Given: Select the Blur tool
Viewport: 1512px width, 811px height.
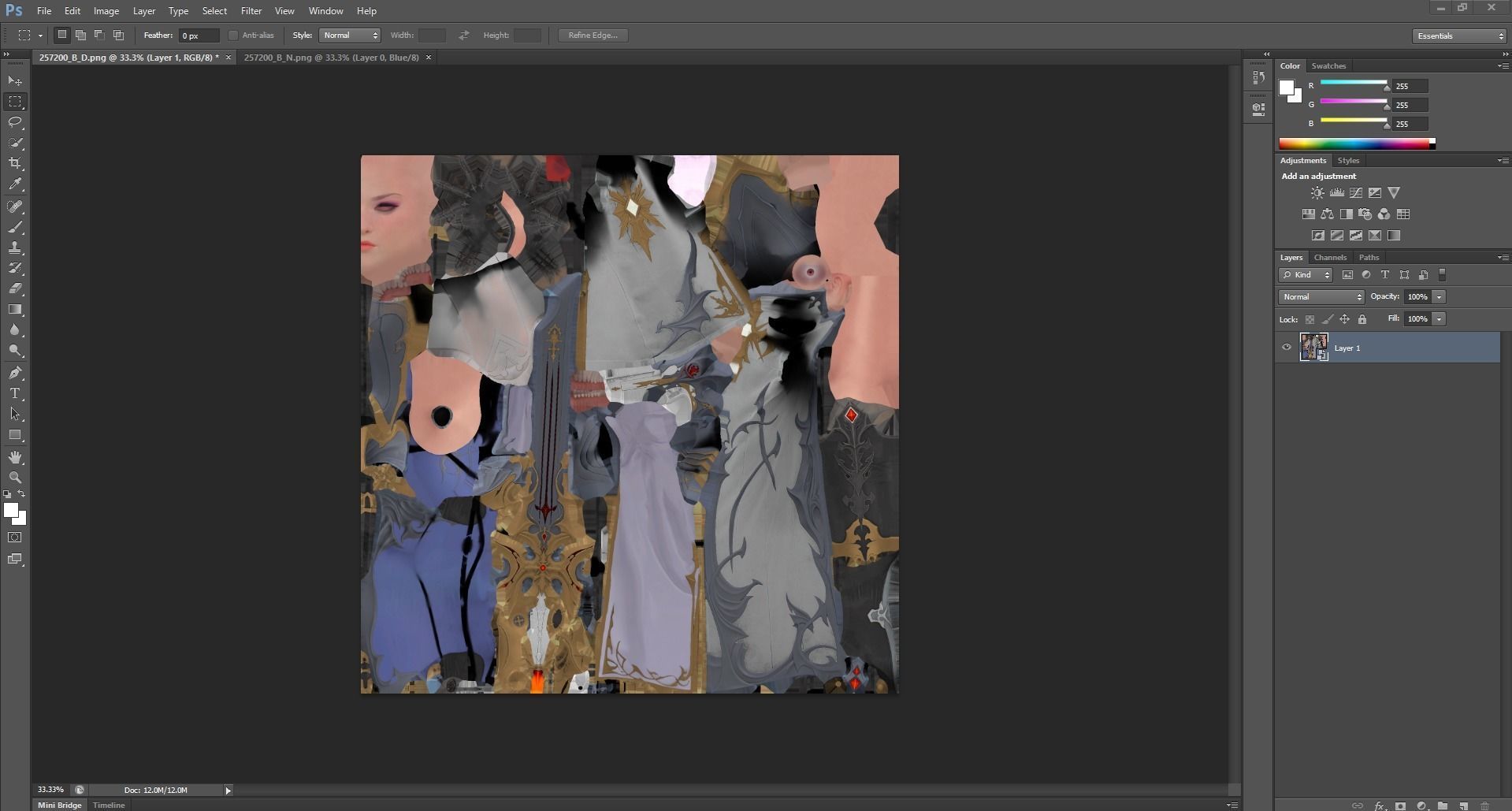Looking at the screenshot, I should (15, 330).
